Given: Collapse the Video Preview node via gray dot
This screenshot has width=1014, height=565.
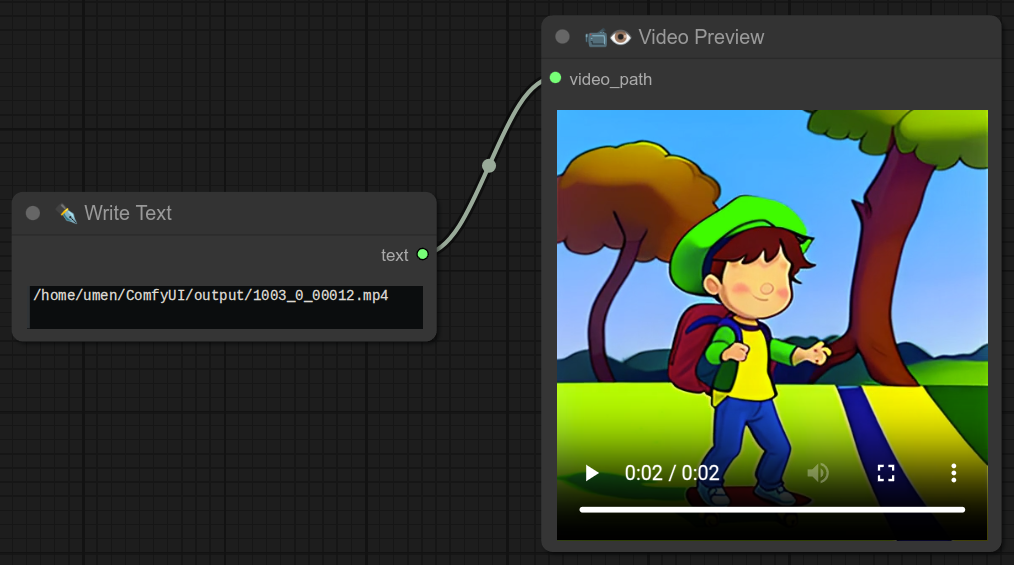Looking at the screenshot, I should point(562,37).
